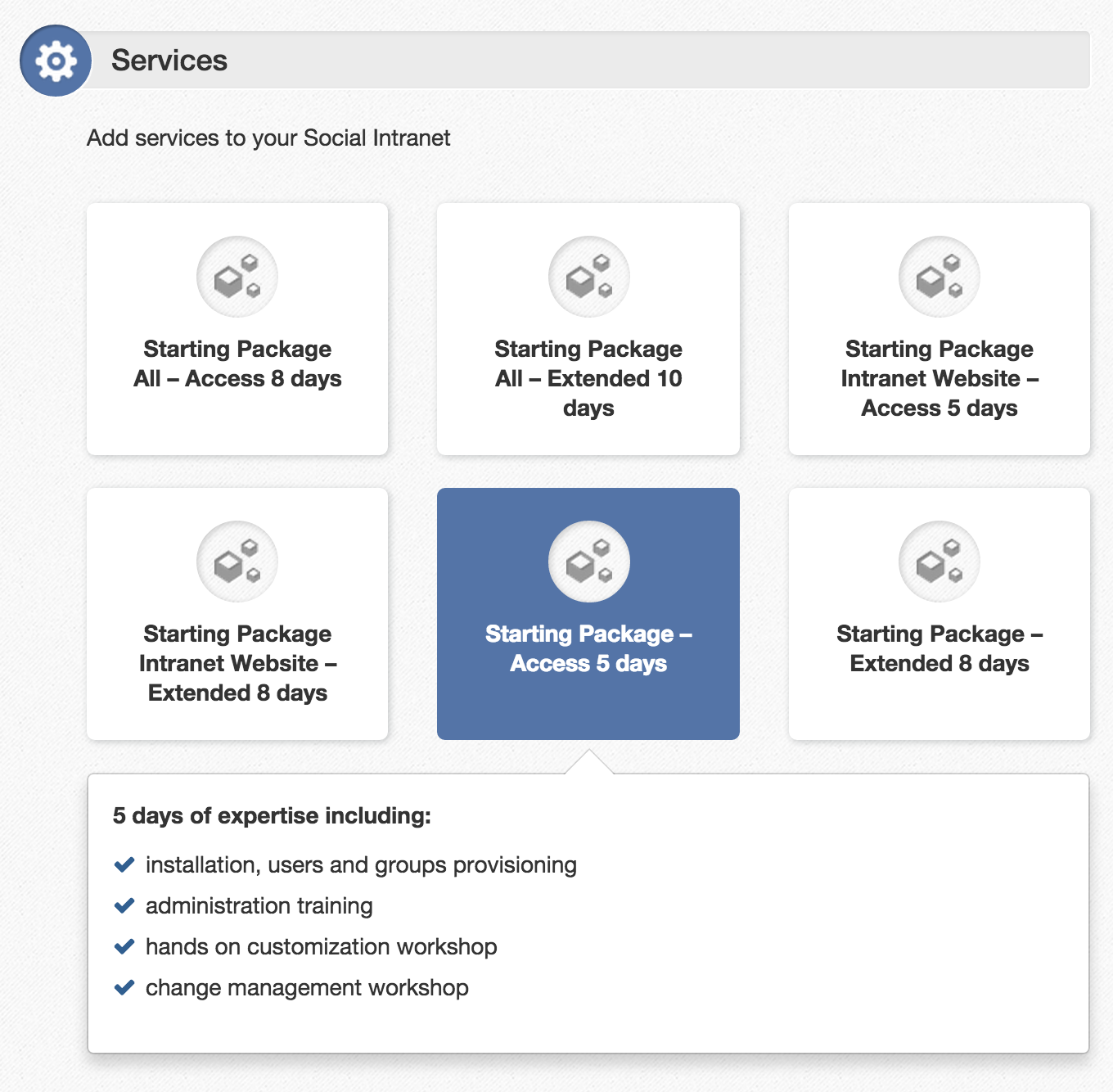Select the Starting Package All – Extended 10 days title
The width and height of the screenshot is (1113, 1092).
click(x=588, y=378)
